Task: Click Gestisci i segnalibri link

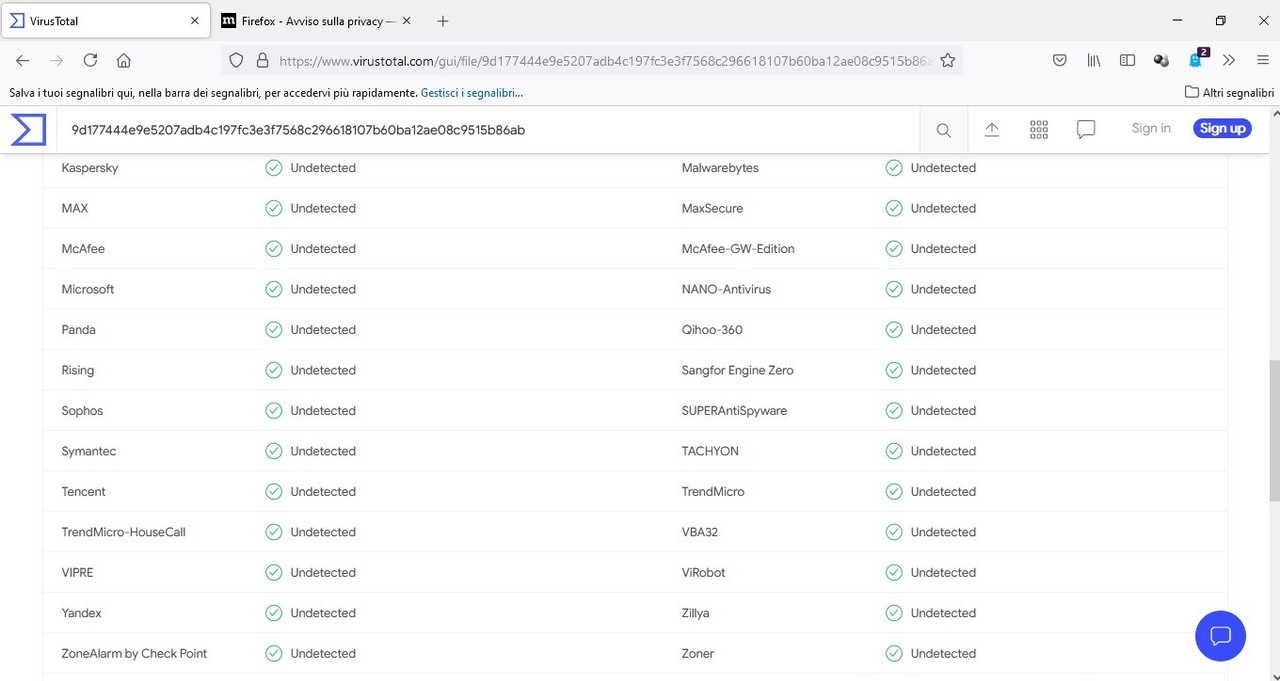Action: 472,92
